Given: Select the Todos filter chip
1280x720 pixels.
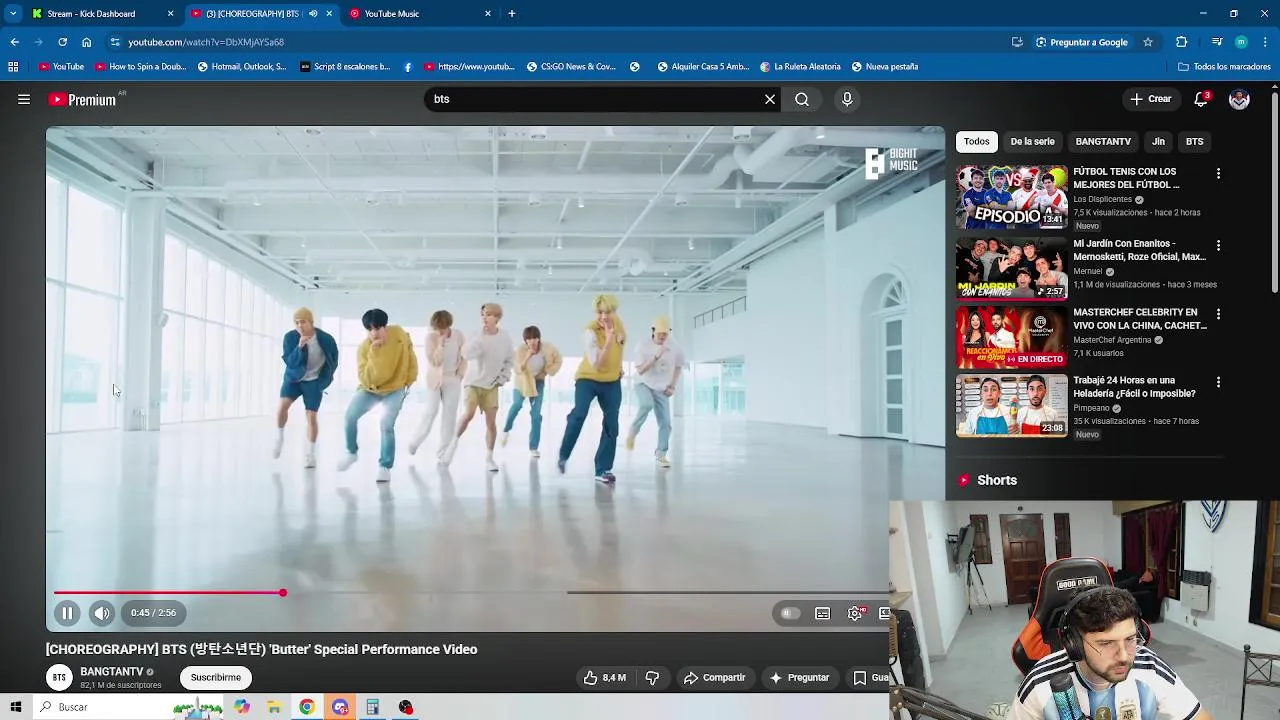Looking at the screenshot, I should click(977, 141).
